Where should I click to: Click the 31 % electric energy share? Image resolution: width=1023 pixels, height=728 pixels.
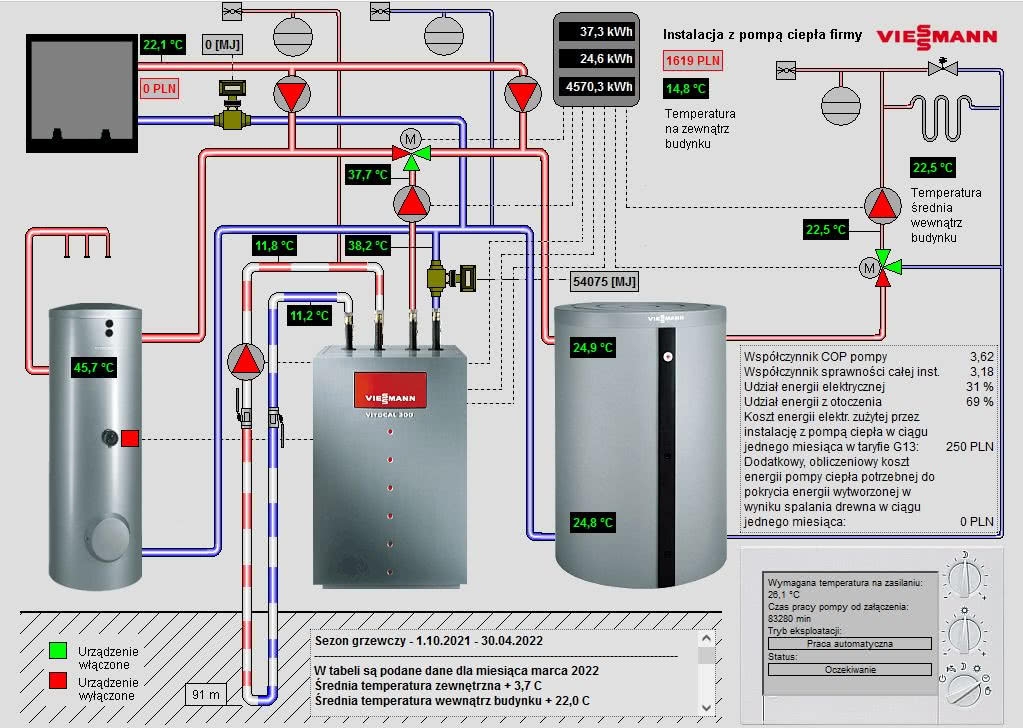coord(979,387)
